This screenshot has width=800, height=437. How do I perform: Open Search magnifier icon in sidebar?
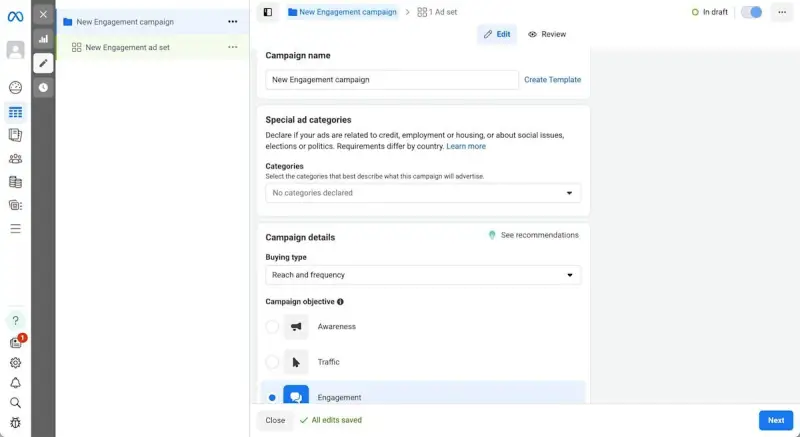tap(15, 403)
